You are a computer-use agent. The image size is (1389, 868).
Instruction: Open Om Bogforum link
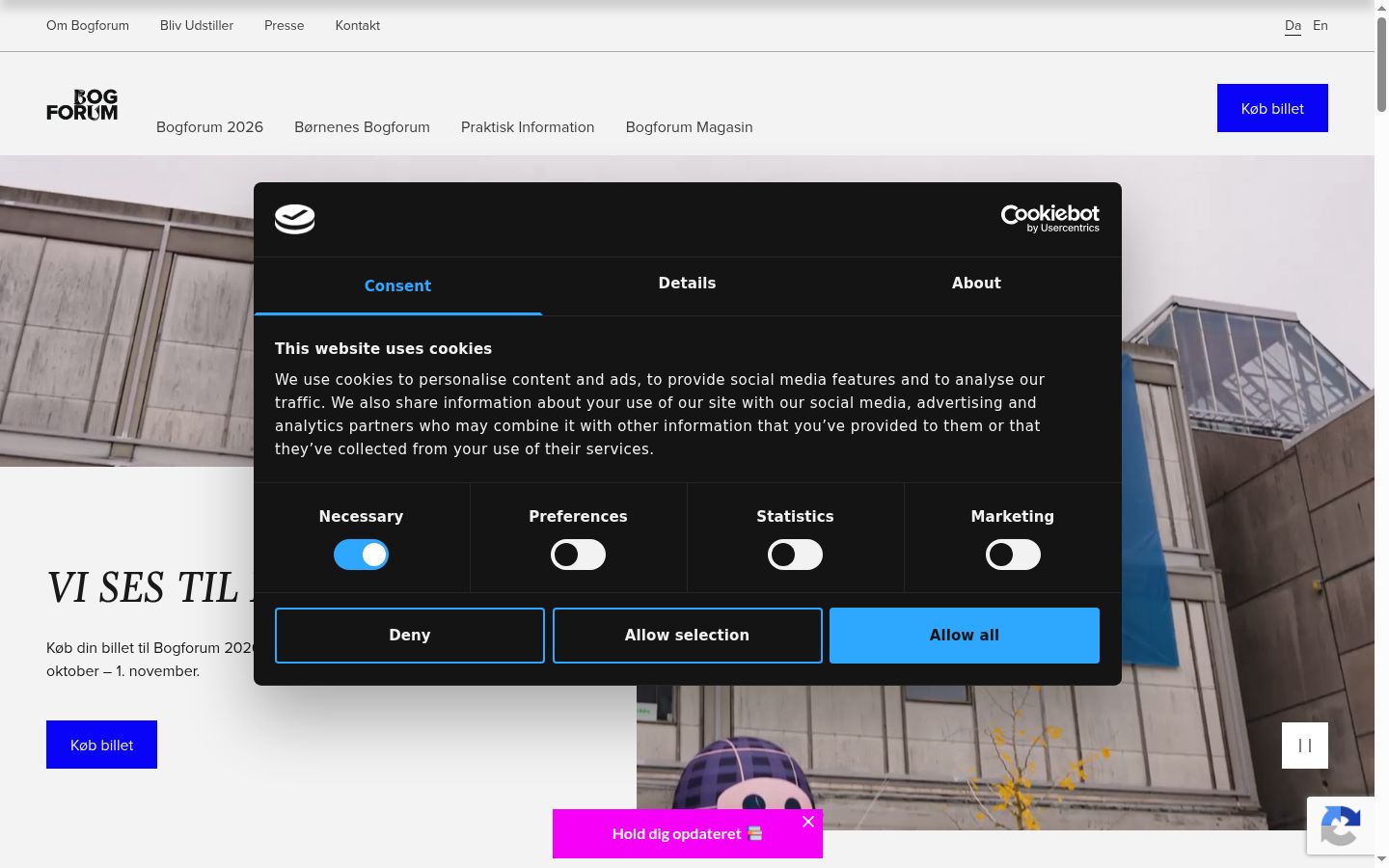click(88, 26)
